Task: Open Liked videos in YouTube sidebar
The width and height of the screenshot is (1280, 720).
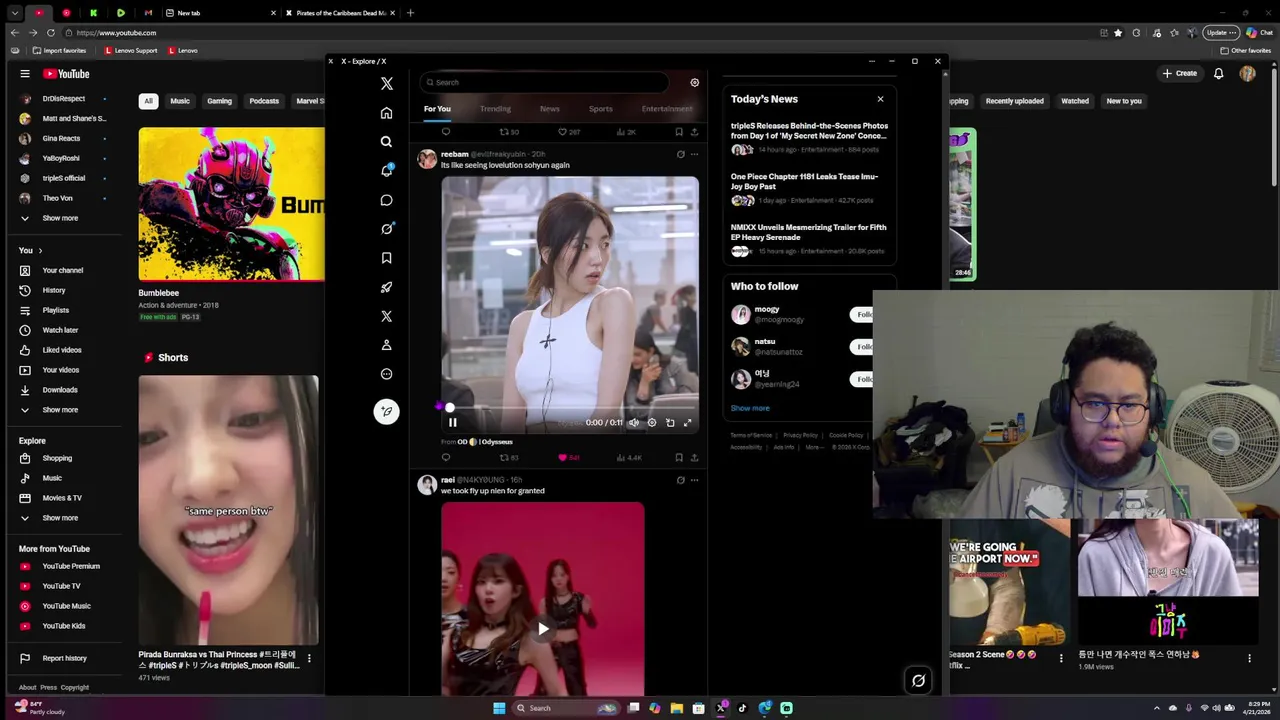Action: click(62, 350)
